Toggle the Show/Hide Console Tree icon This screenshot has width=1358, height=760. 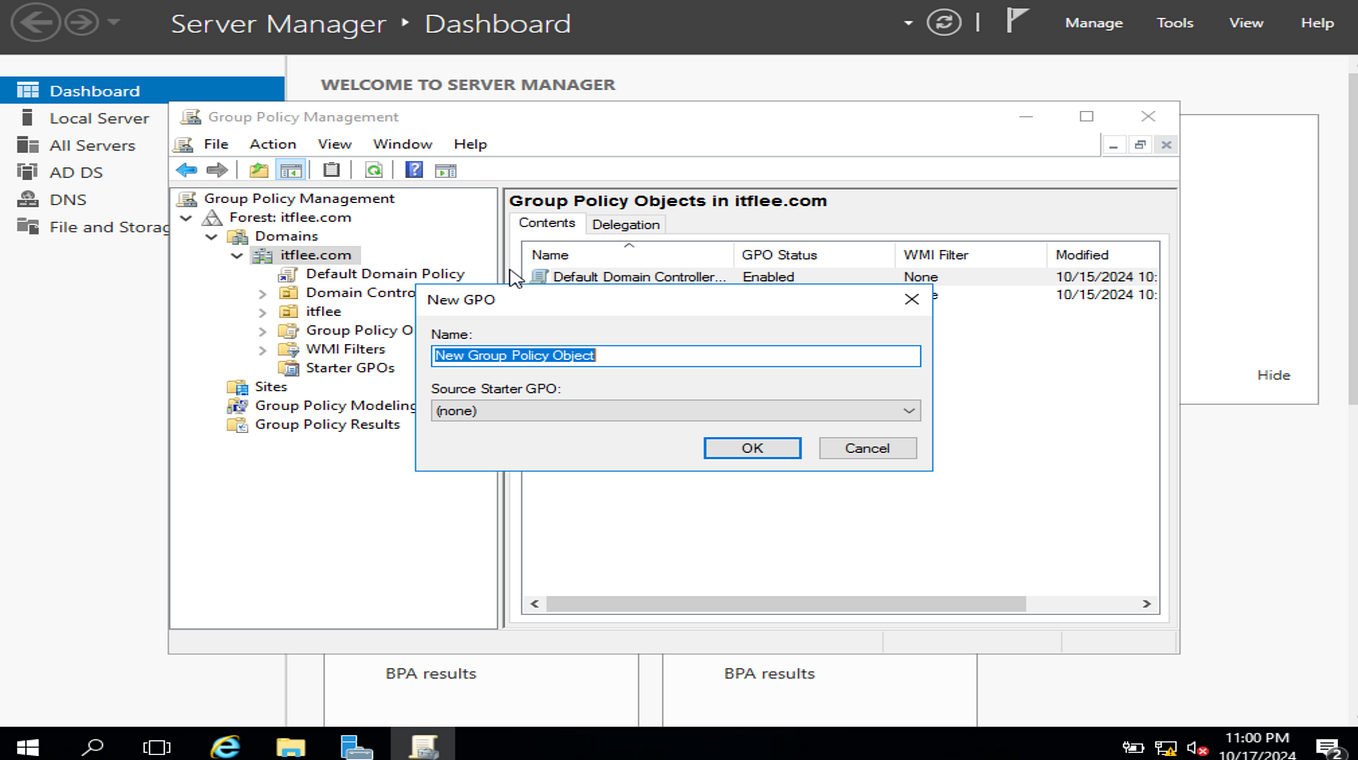click(291, 170)
